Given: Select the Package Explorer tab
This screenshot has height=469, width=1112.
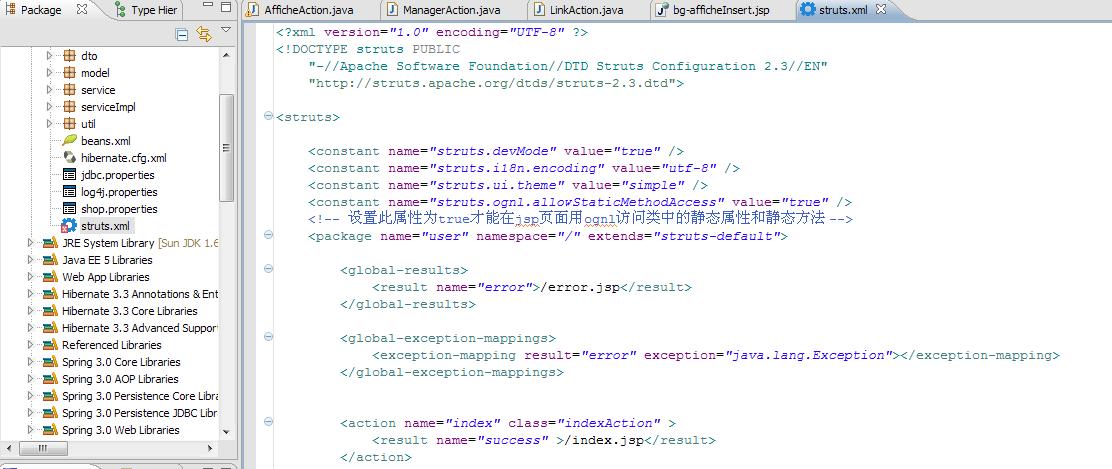Looking at the screenshot, I should 41,10.
